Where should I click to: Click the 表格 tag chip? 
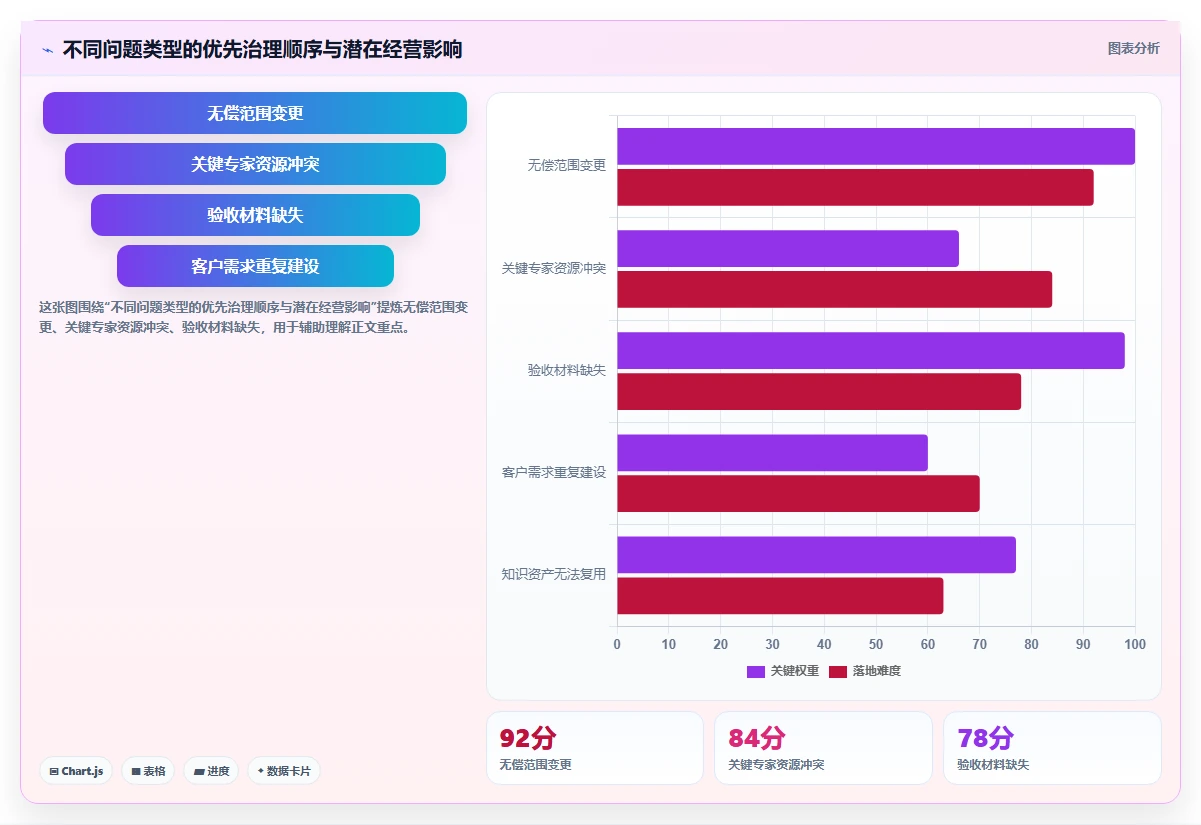coord(148,771)
